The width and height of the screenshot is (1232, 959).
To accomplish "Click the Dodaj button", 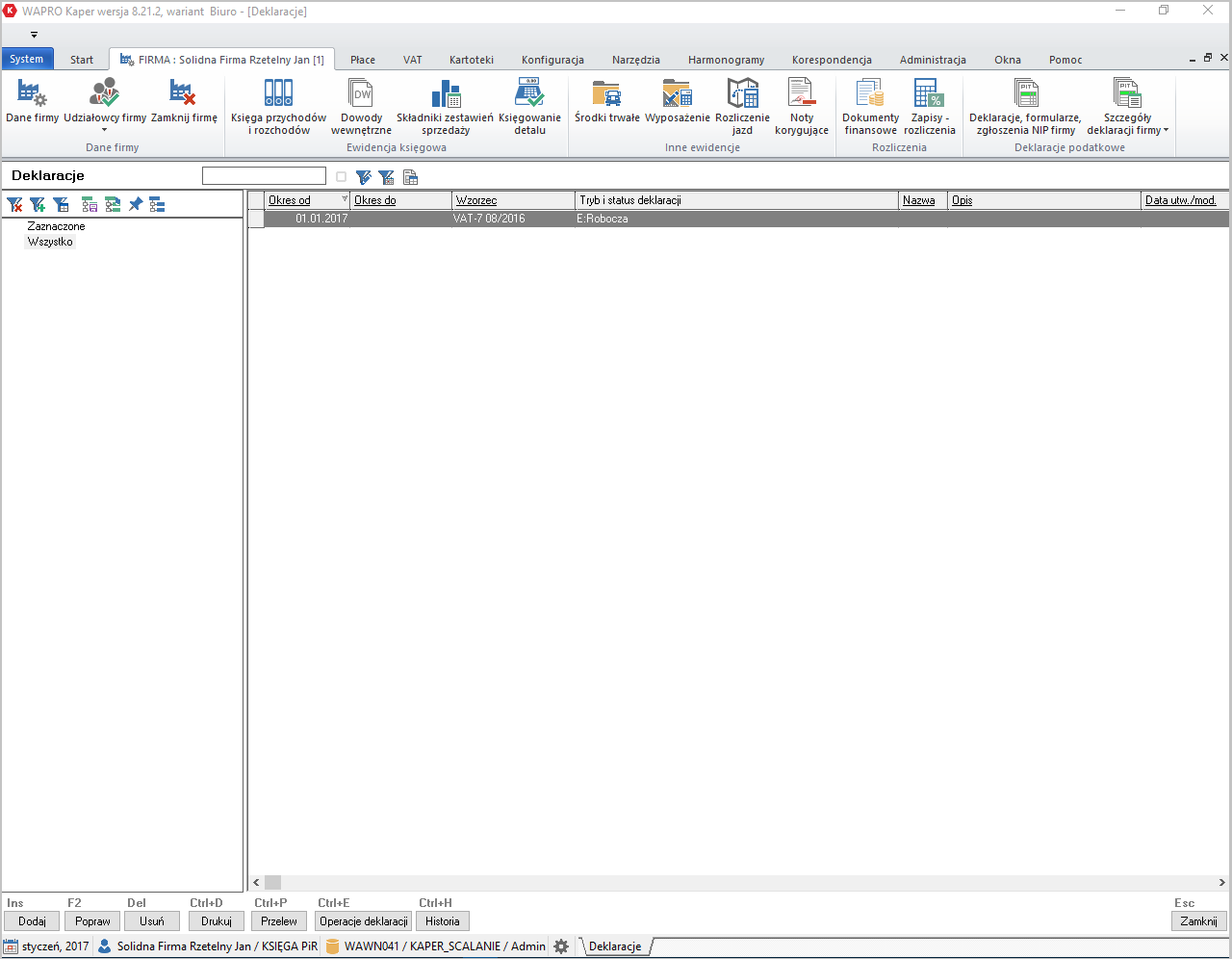I will point(32,921).
